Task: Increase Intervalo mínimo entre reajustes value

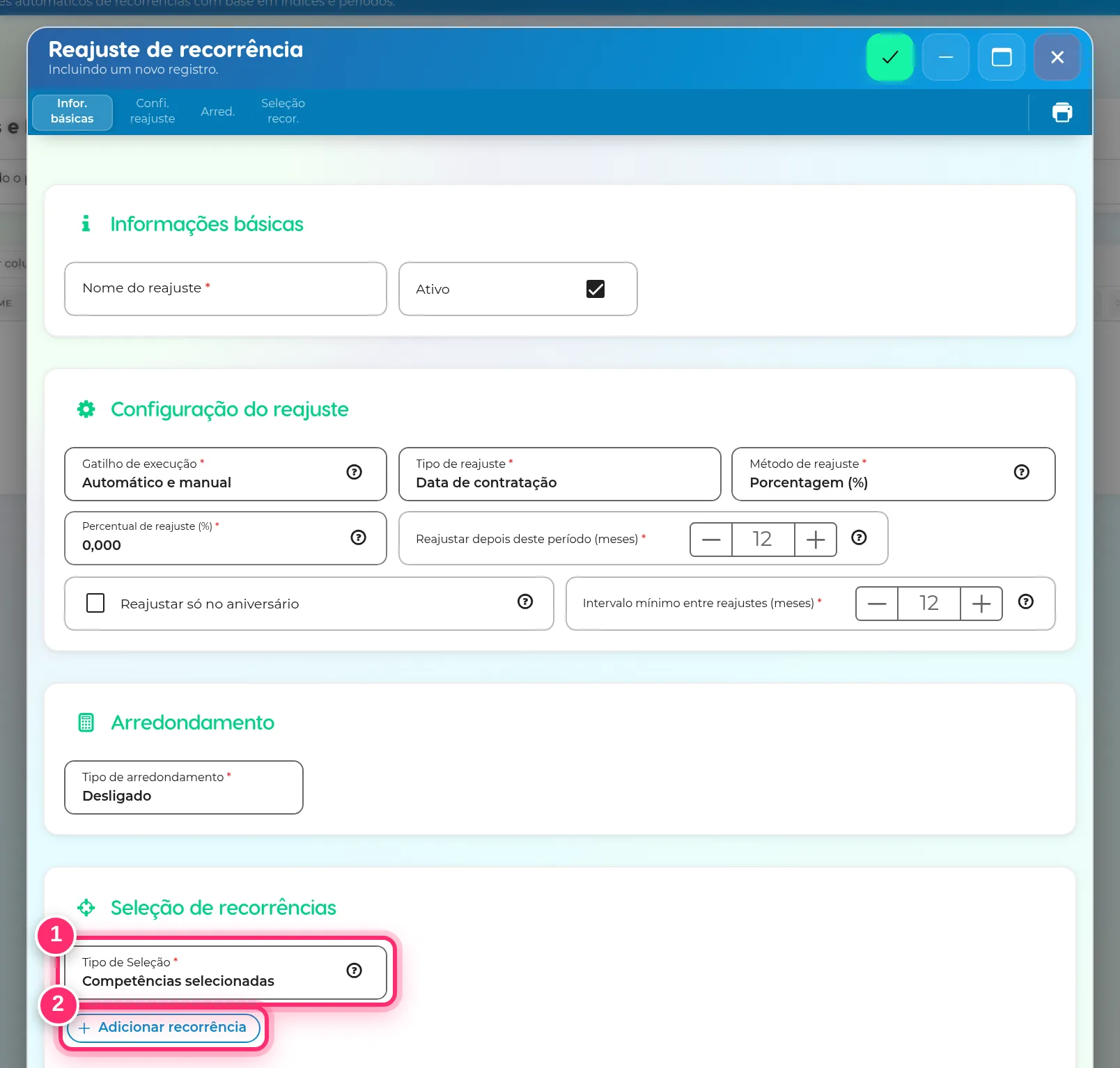Action: (981, 604)
